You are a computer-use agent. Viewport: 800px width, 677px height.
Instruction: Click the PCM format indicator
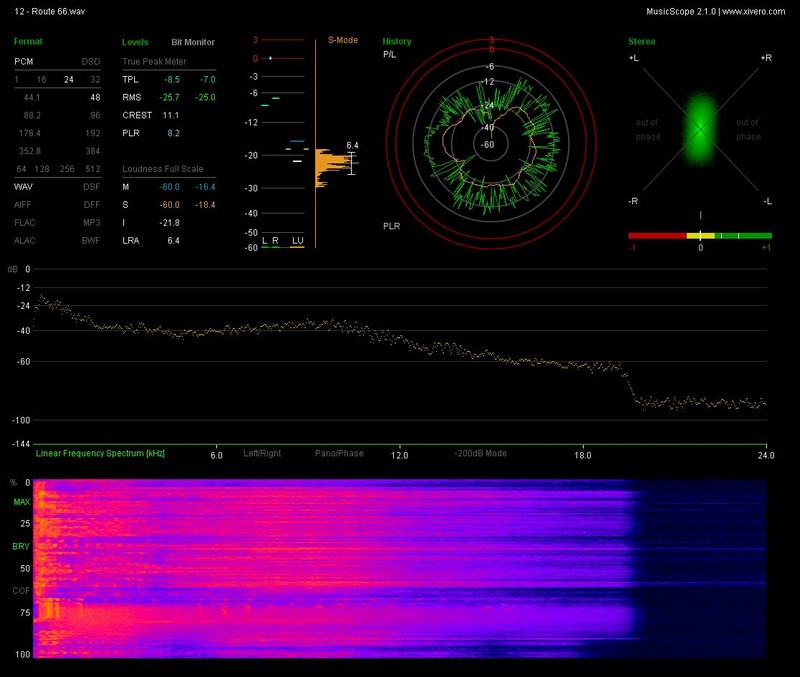tap(24, 62)
